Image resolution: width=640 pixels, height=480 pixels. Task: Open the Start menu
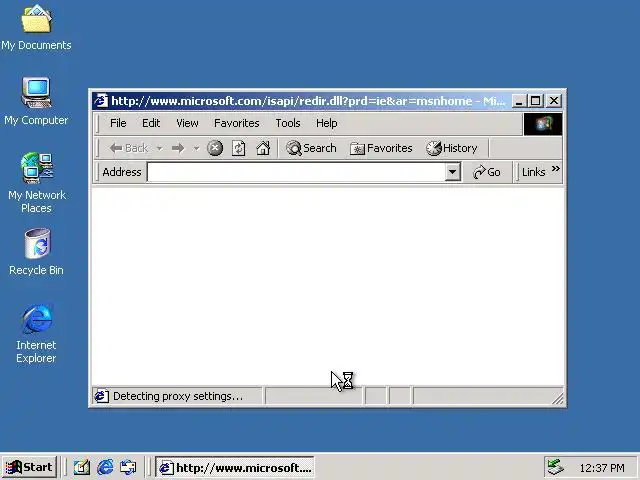(29, 467)
